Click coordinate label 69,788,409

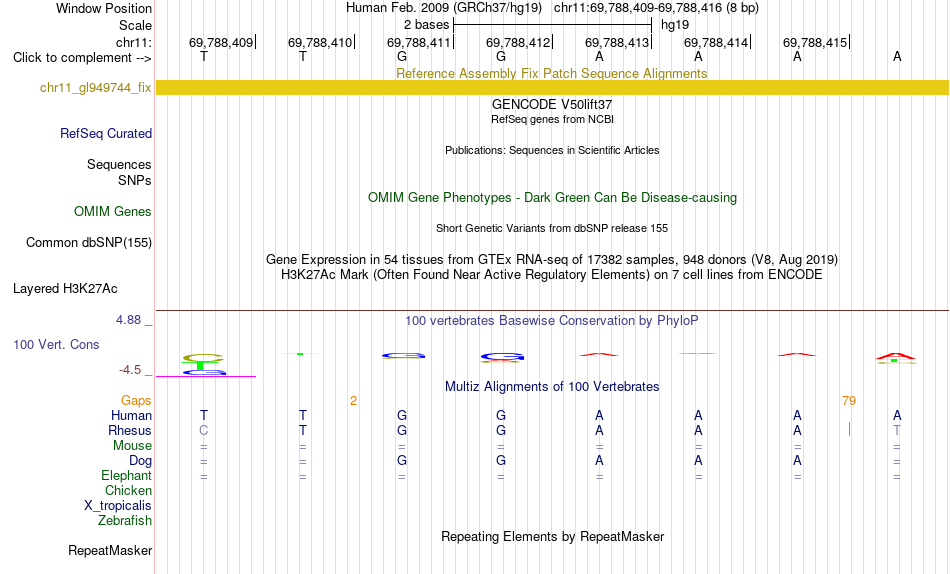(221, 42)
